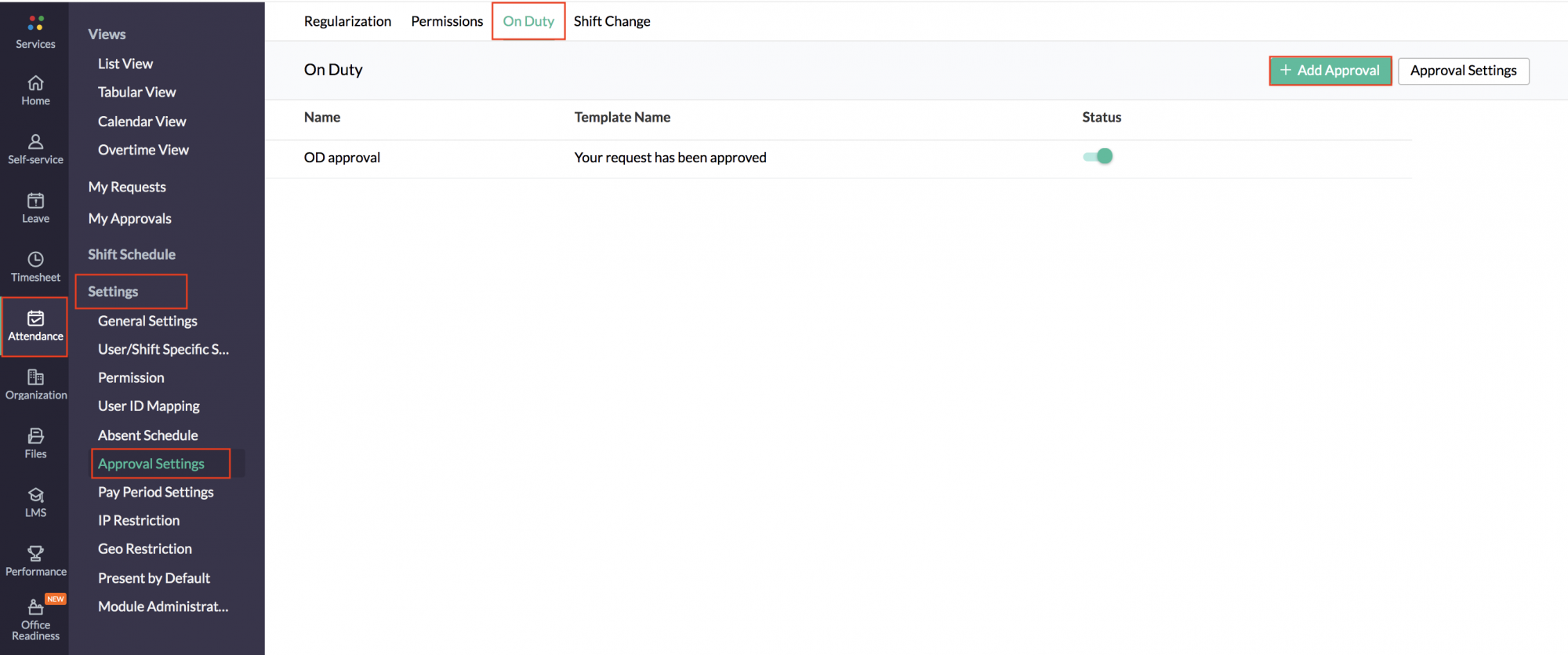Viewport: 1568px width, 655px height.
Task: Open Office Readiness icon
Action: click(35, 607)
